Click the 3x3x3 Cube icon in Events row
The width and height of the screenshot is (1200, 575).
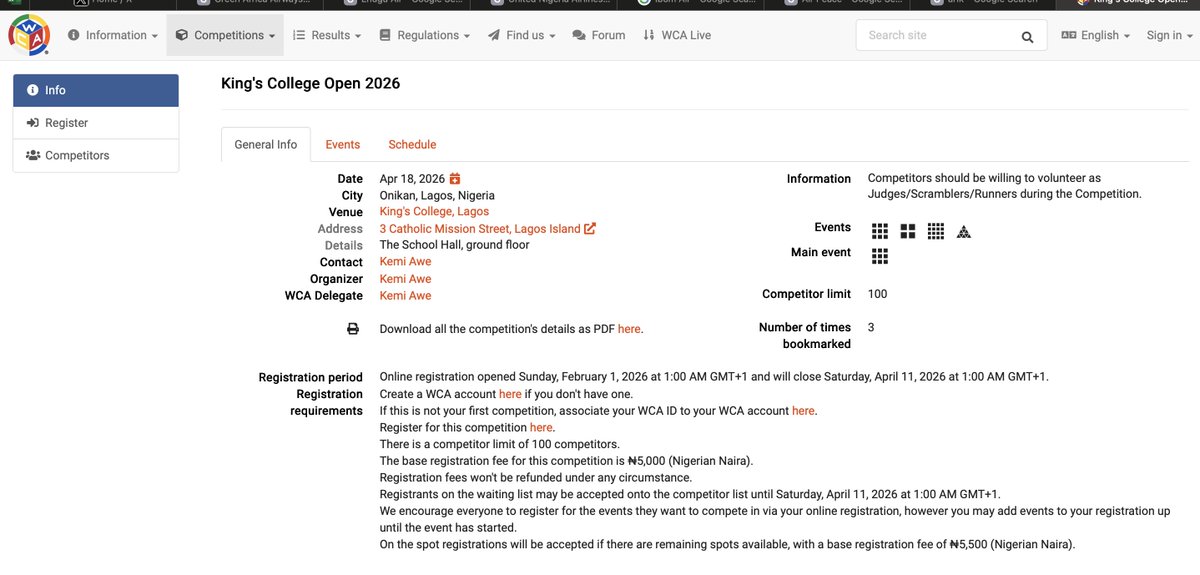click(x=880, y=232)
